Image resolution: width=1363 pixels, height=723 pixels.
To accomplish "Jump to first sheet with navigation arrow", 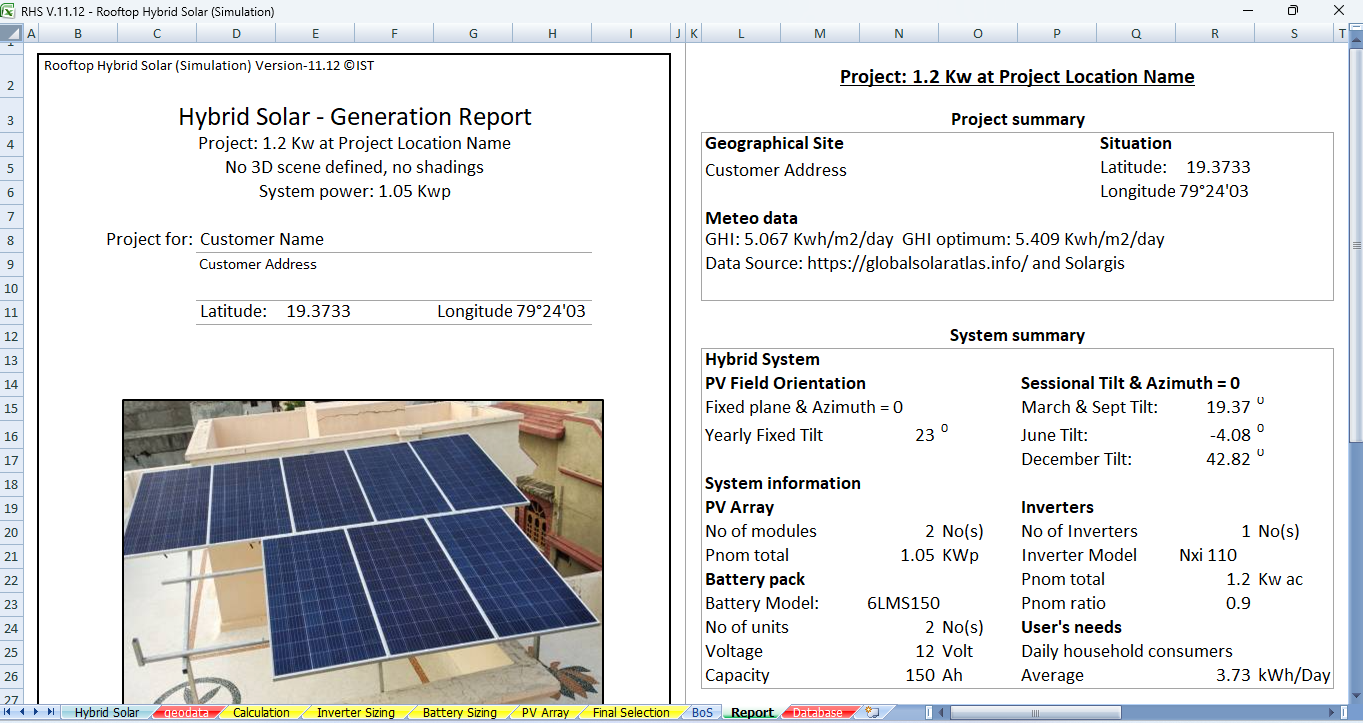I will [x=9, y=712].
